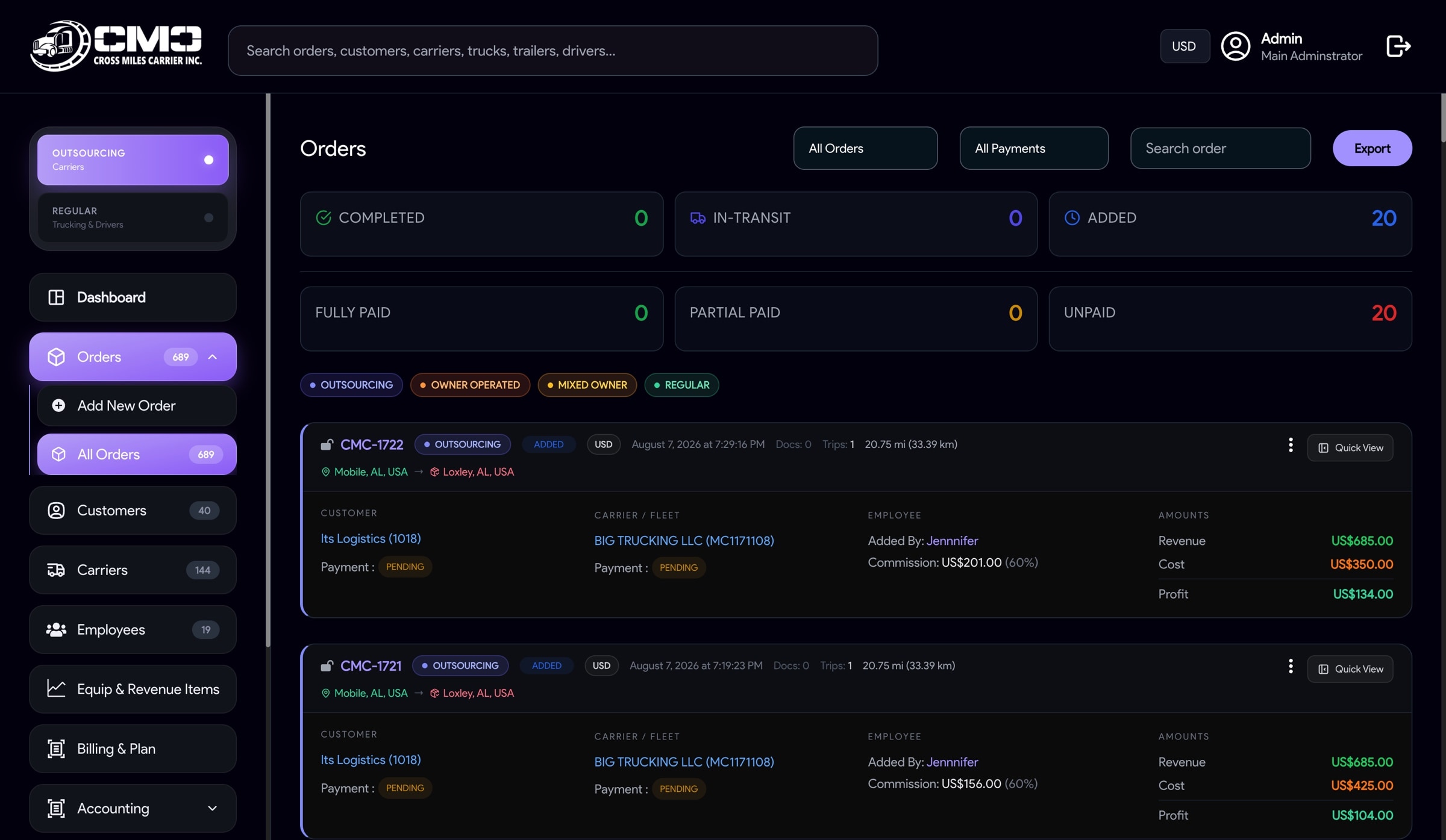The height and width of the screenshot is (840, 1446).
Task: Click the Search order input
Action: click(1220, 148)
